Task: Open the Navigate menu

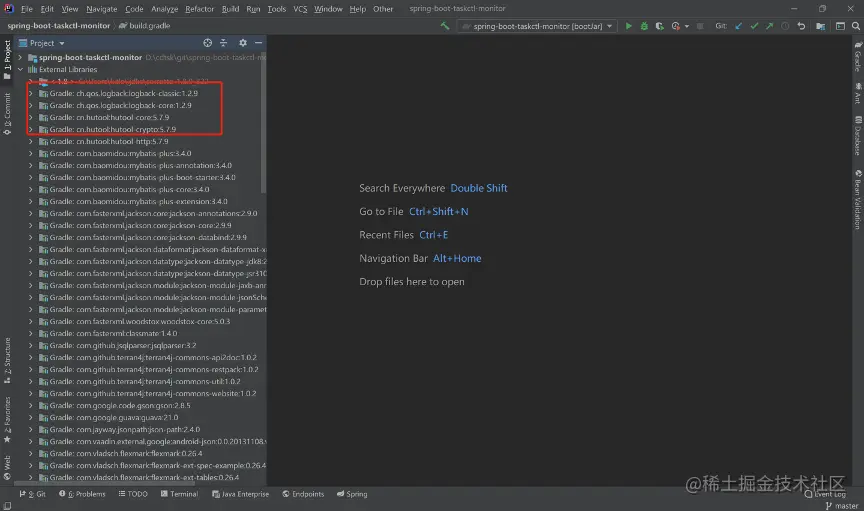Action: coord(101,9)
